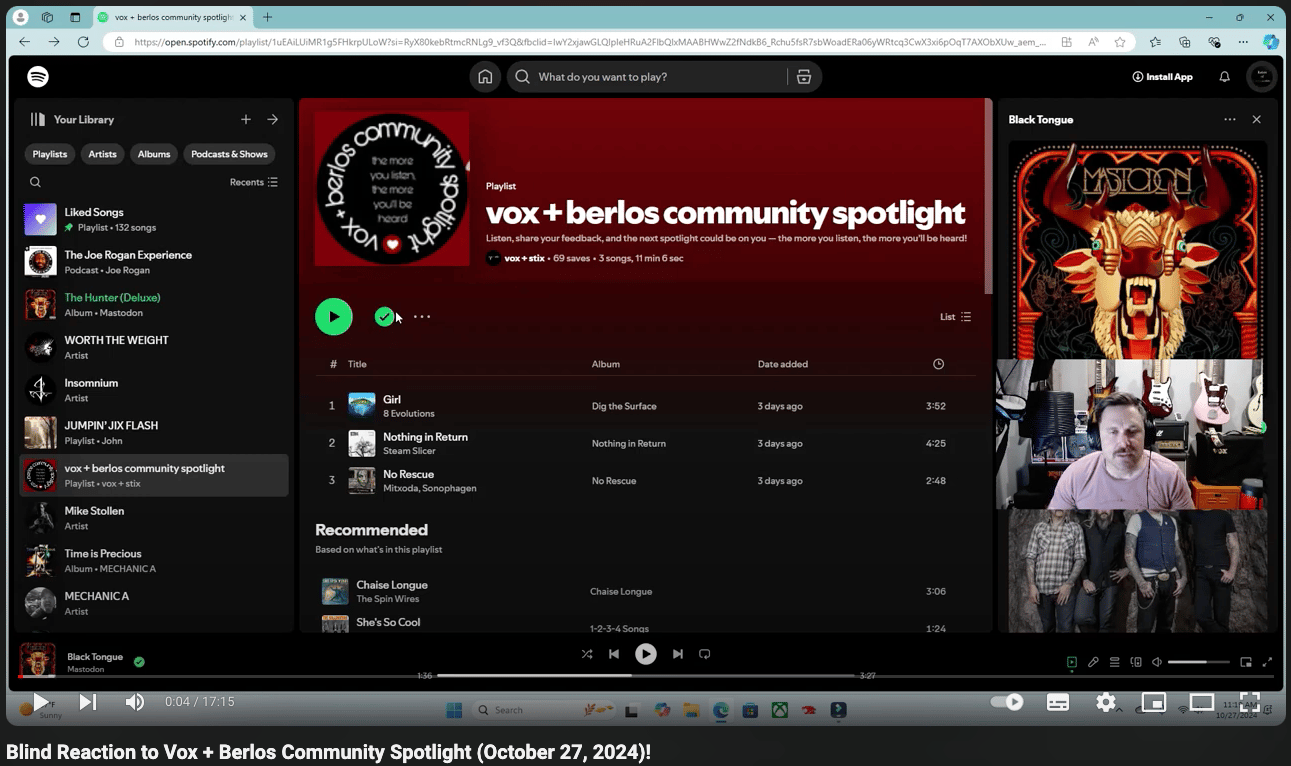Go to Spotify Home
This screenshot has height=766, width=1291.
485,77
